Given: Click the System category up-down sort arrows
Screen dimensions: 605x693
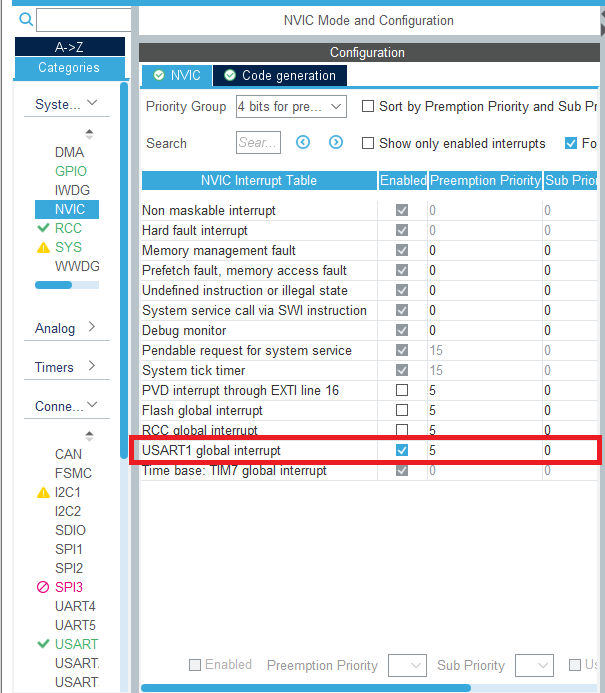Looking at the screenshot, I should click(89, 134).
